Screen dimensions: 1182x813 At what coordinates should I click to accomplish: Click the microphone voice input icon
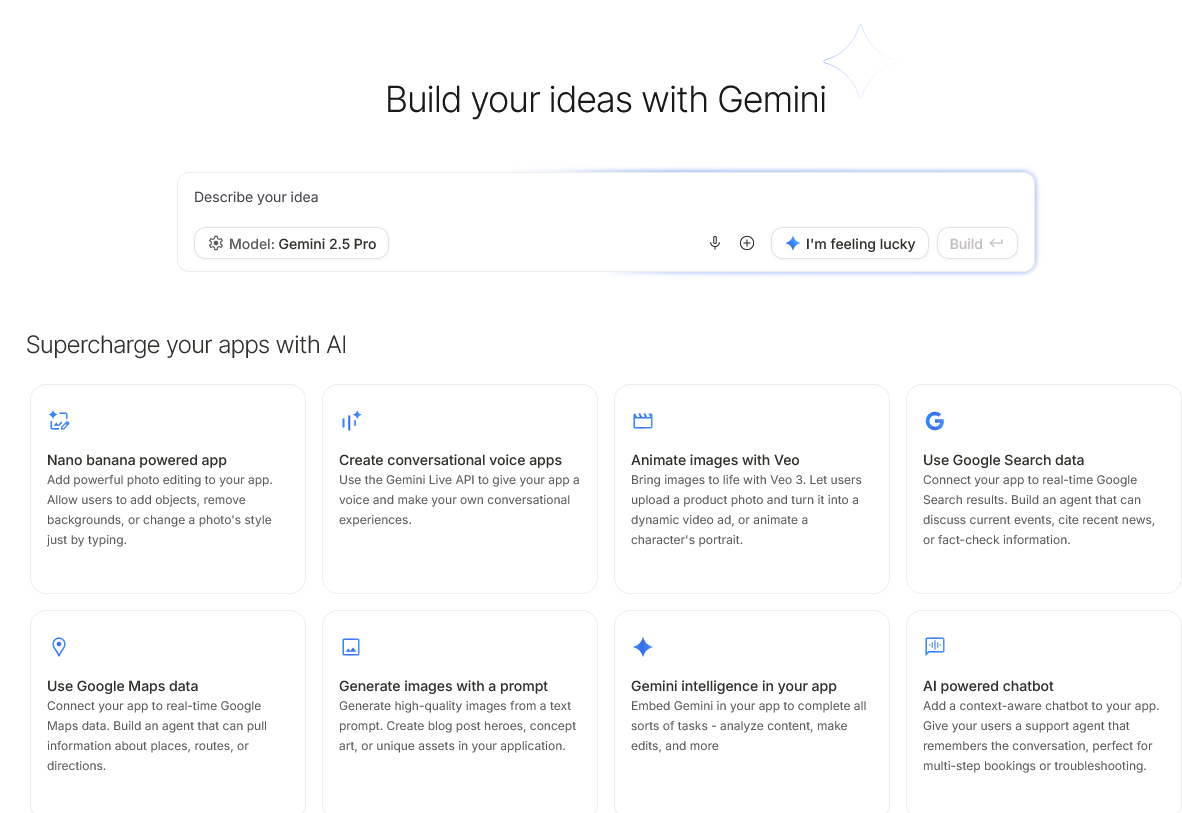pyautogui.click(x=714, y=243)
